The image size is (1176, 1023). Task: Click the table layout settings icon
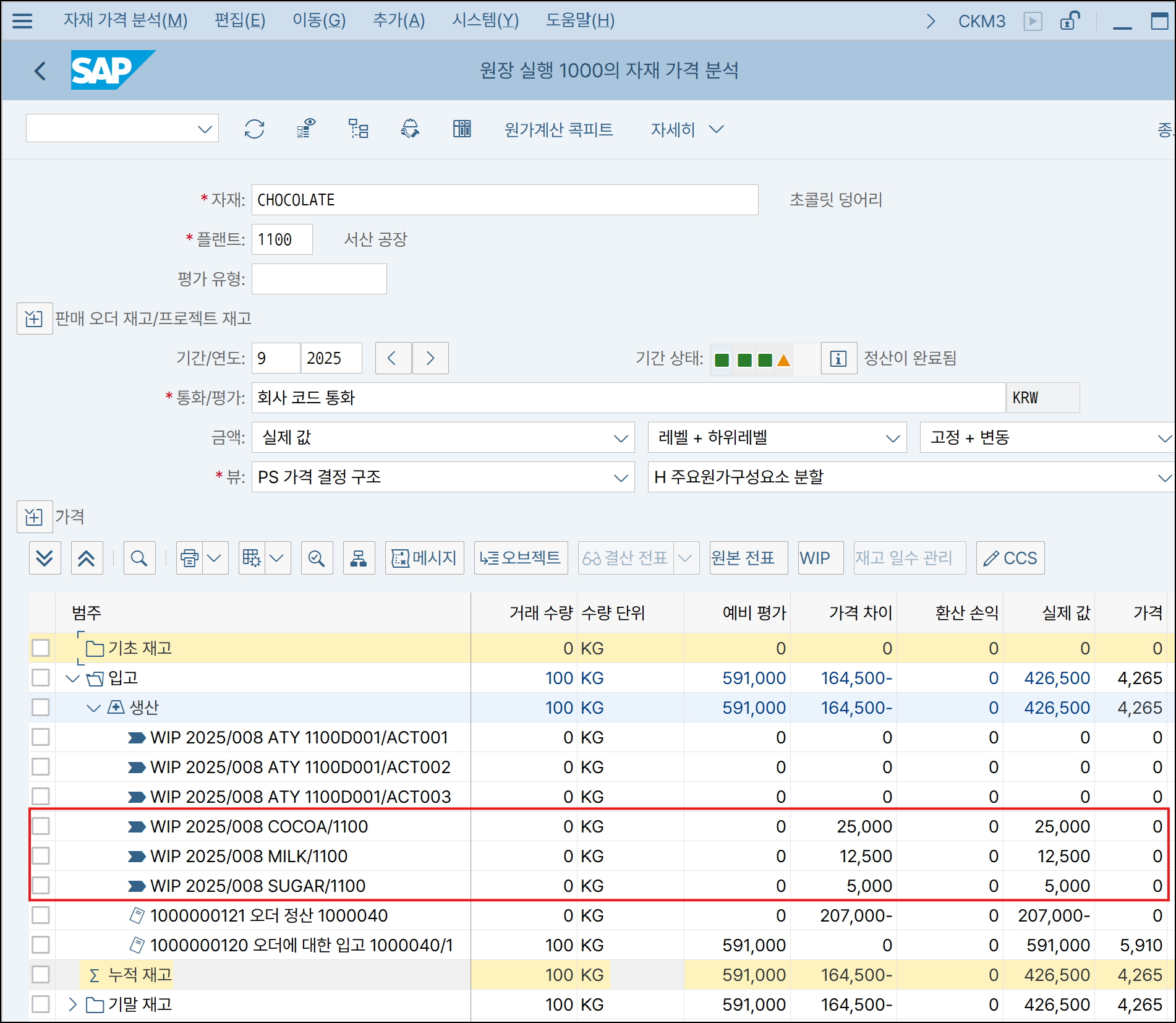point(252,558)
